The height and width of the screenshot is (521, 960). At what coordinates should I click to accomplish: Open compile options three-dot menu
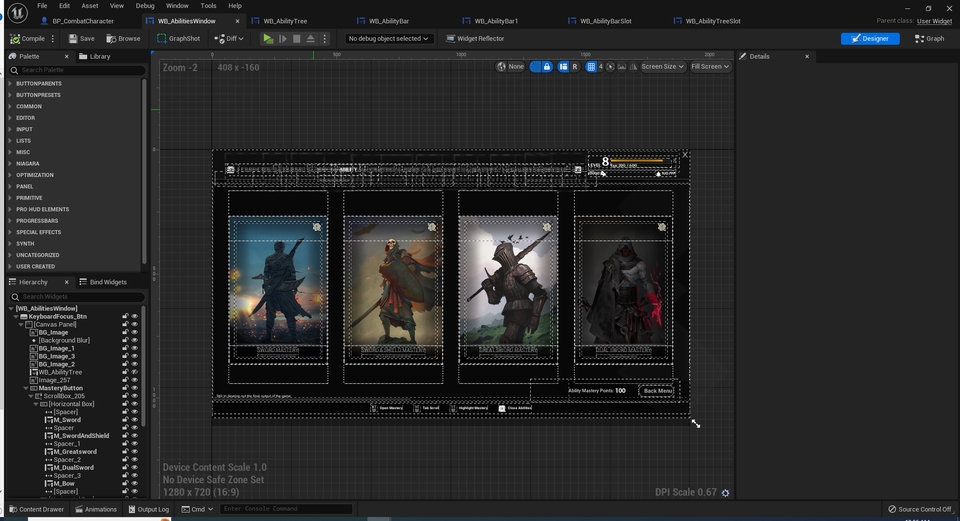click(x=53, y=39)
